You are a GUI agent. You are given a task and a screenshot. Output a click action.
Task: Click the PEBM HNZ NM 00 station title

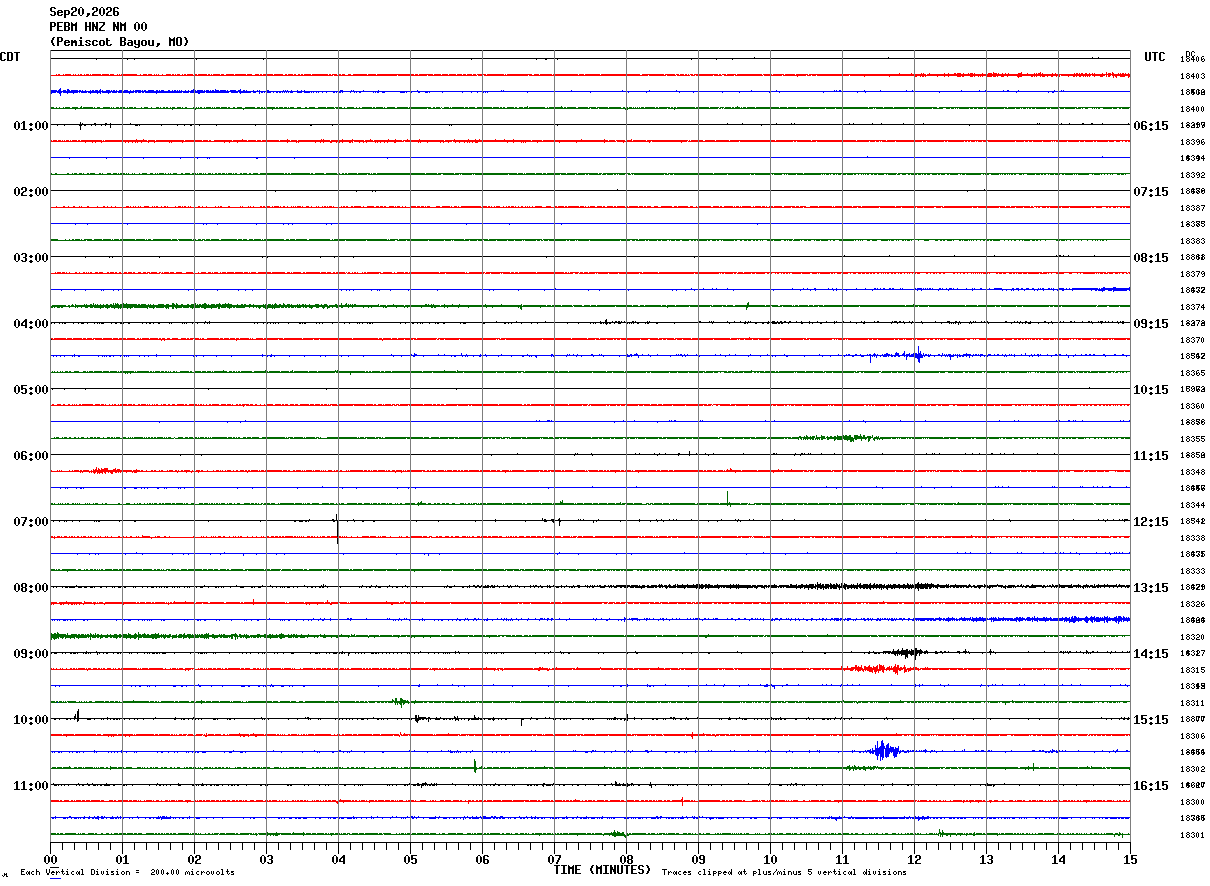pos(98,27)
